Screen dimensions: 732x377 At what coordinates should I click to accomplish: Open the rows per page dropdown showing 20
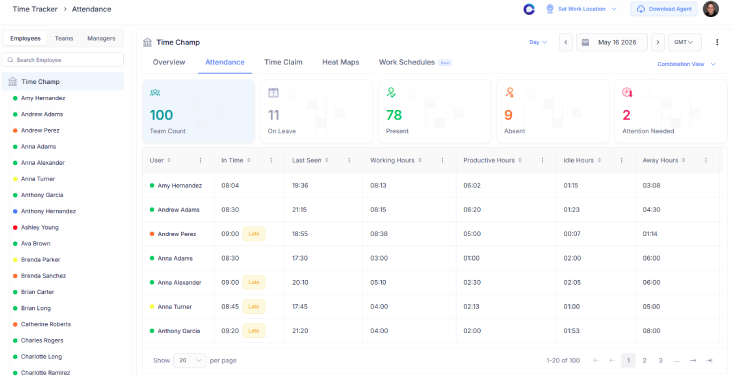[x=190, y=360]
